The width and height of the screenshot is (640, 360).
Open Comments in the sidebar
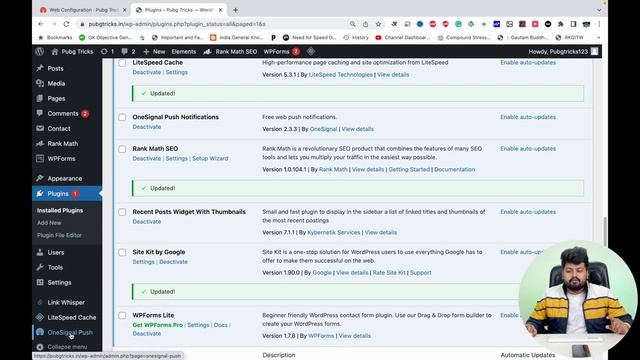pos(62,113)
